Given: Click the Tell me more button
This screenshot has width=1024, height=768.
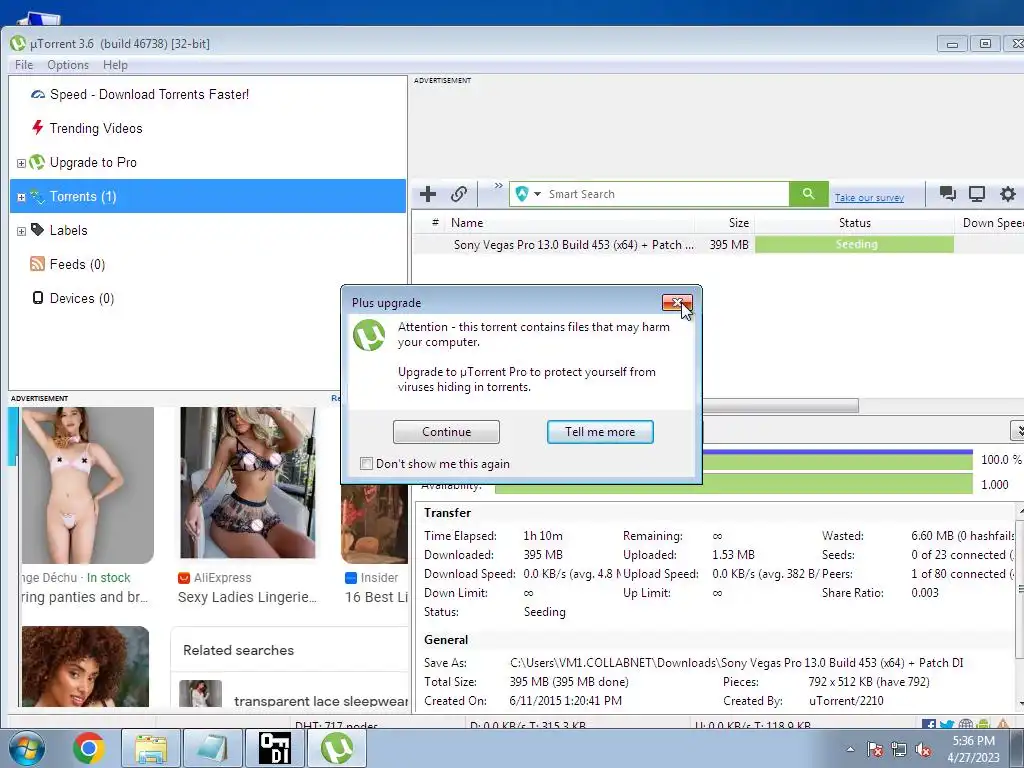Looking at the screenshot, I should pos(600,432).
